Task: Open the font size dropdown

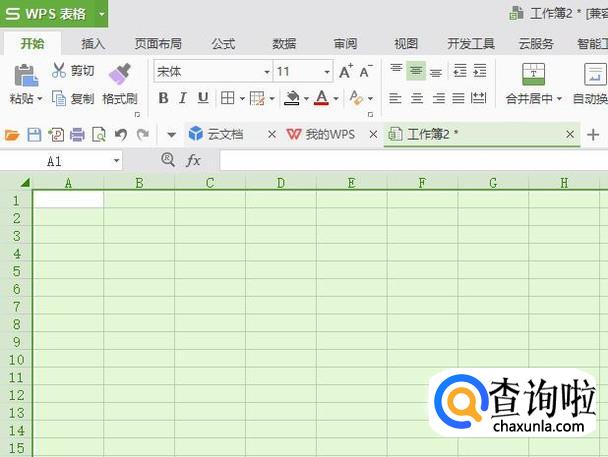Action: 327,72
